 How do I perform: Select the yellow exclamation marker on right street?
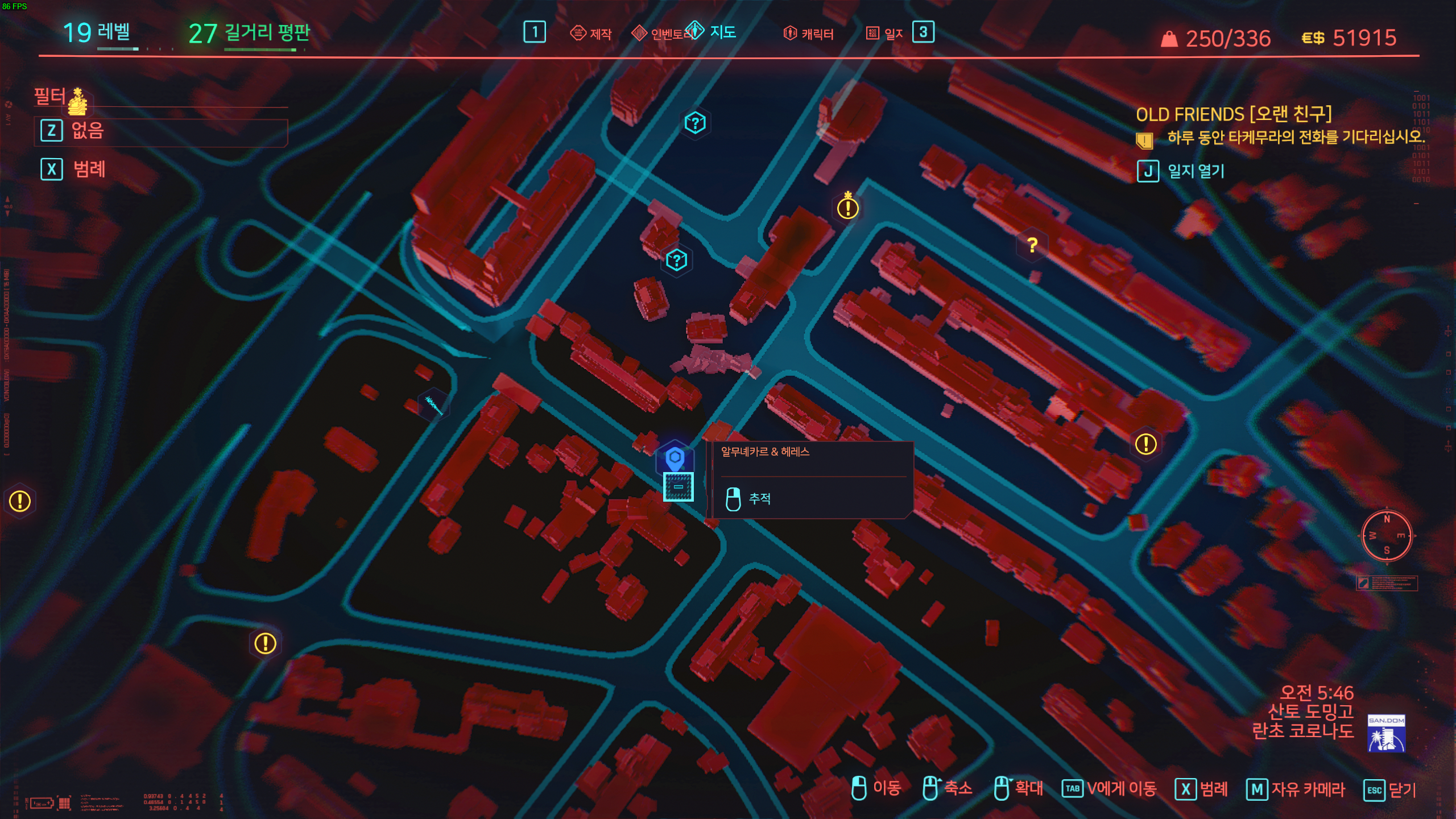pos(1145,444)
